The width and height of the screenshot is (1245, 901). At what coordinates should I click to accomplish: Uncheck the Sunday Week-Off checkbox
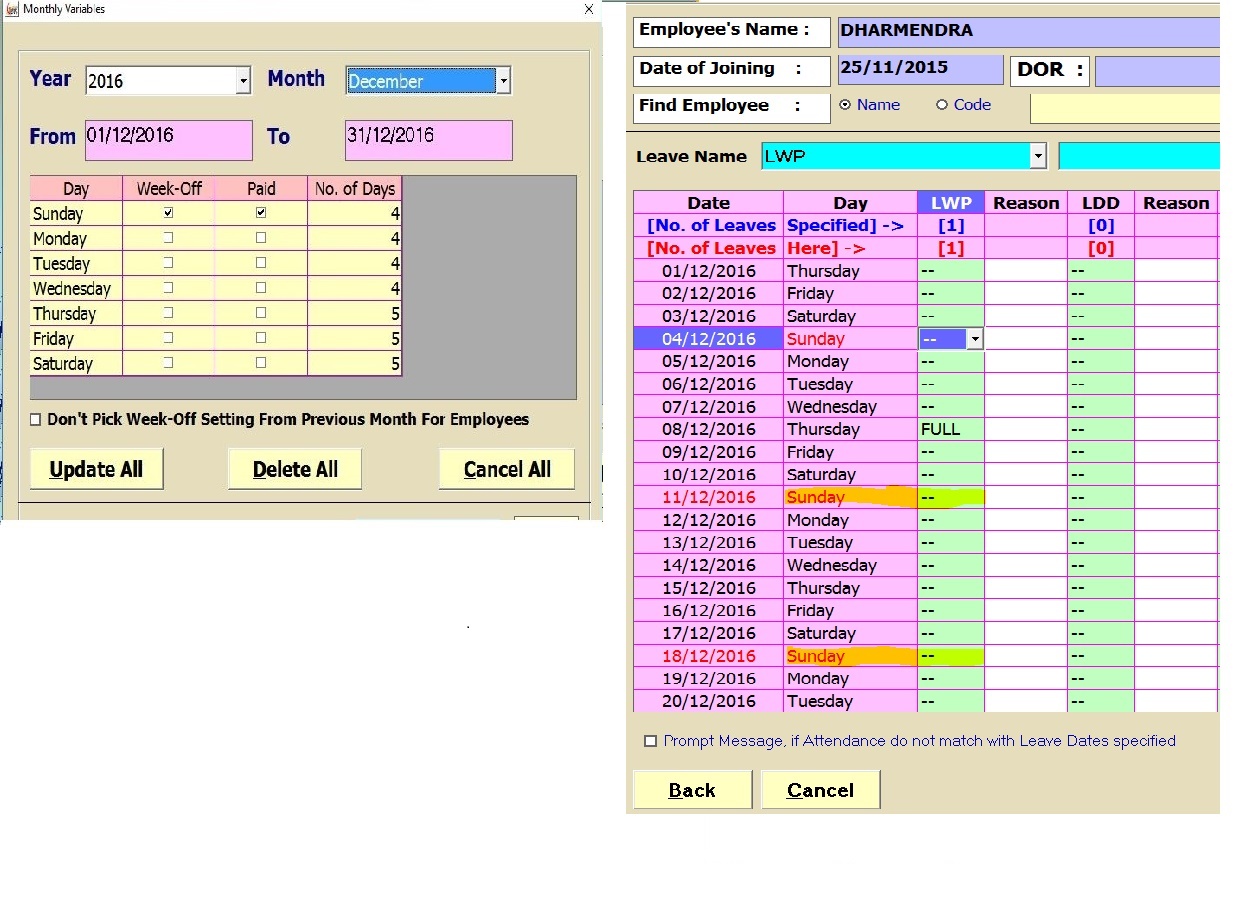pos(168,213)
